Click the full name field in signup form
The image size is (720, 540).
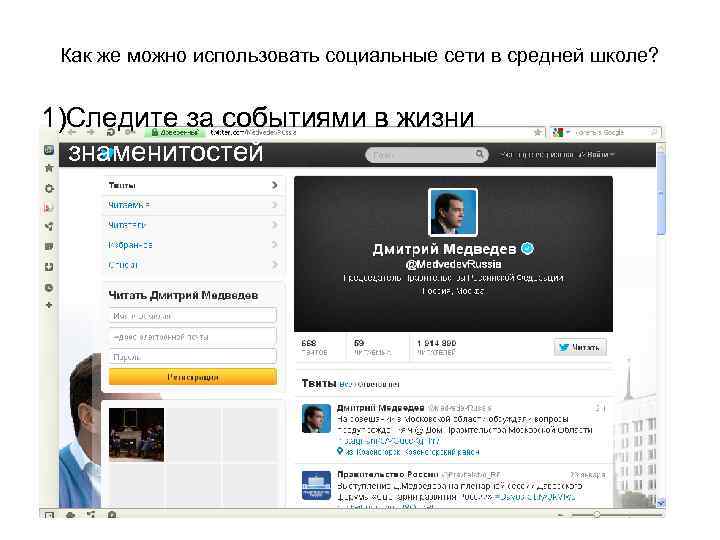193,316
